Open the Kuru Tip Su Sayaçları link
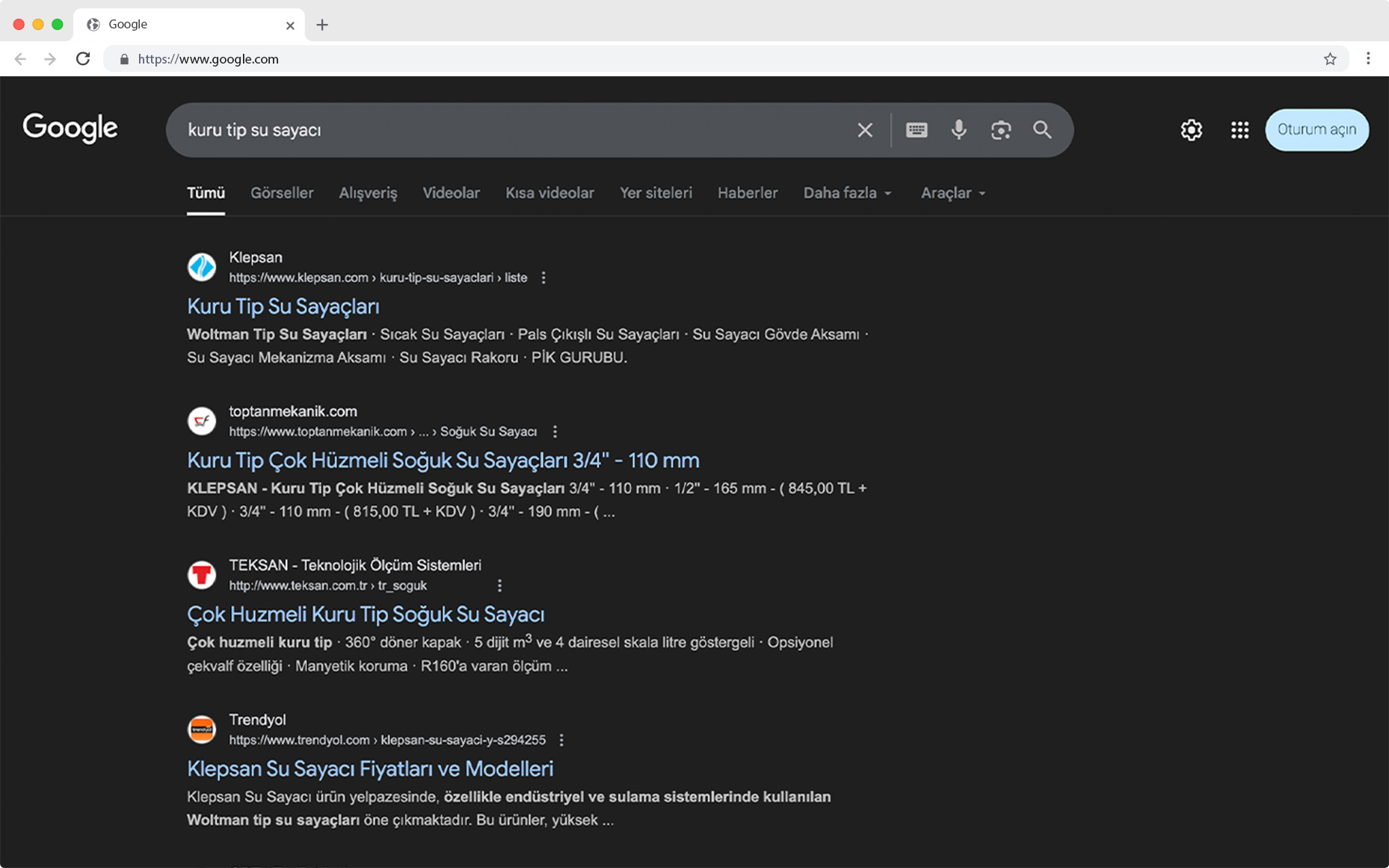This screenshot has height=868, width=1389. (x=283, y=307)
